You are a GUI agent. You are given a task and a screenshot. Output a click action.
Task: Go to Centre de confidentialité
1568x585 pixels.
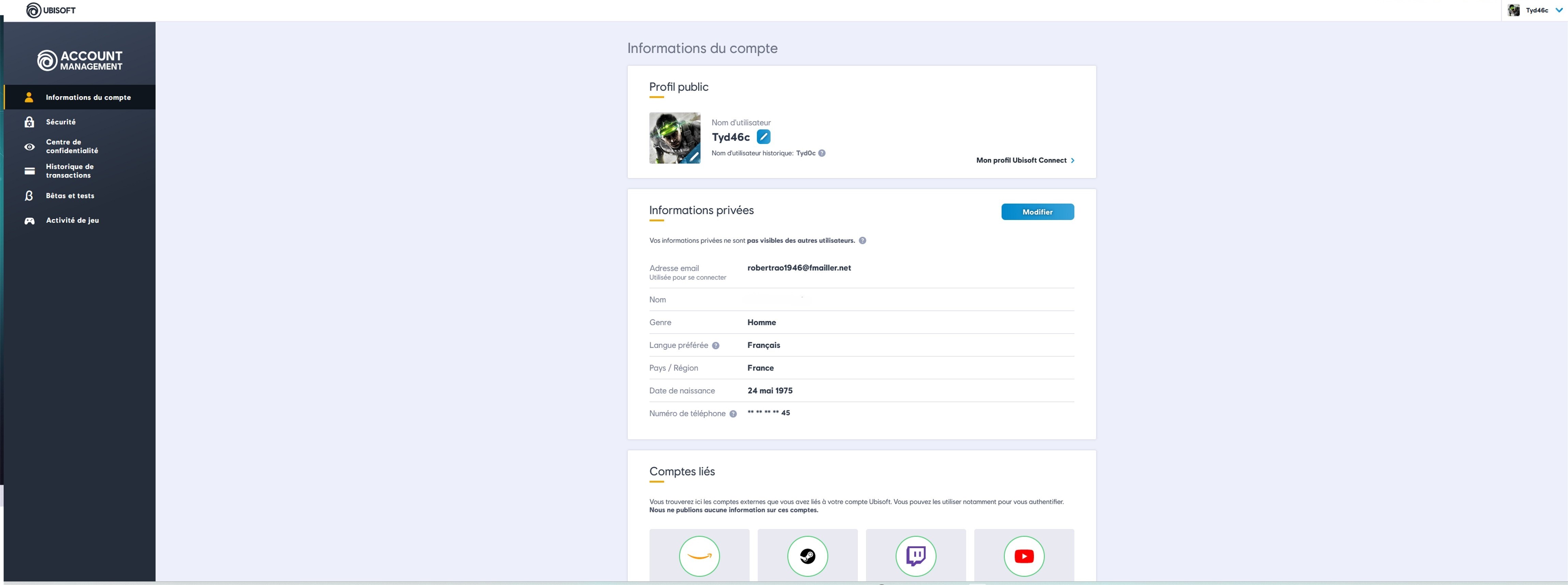pos(71,146)
